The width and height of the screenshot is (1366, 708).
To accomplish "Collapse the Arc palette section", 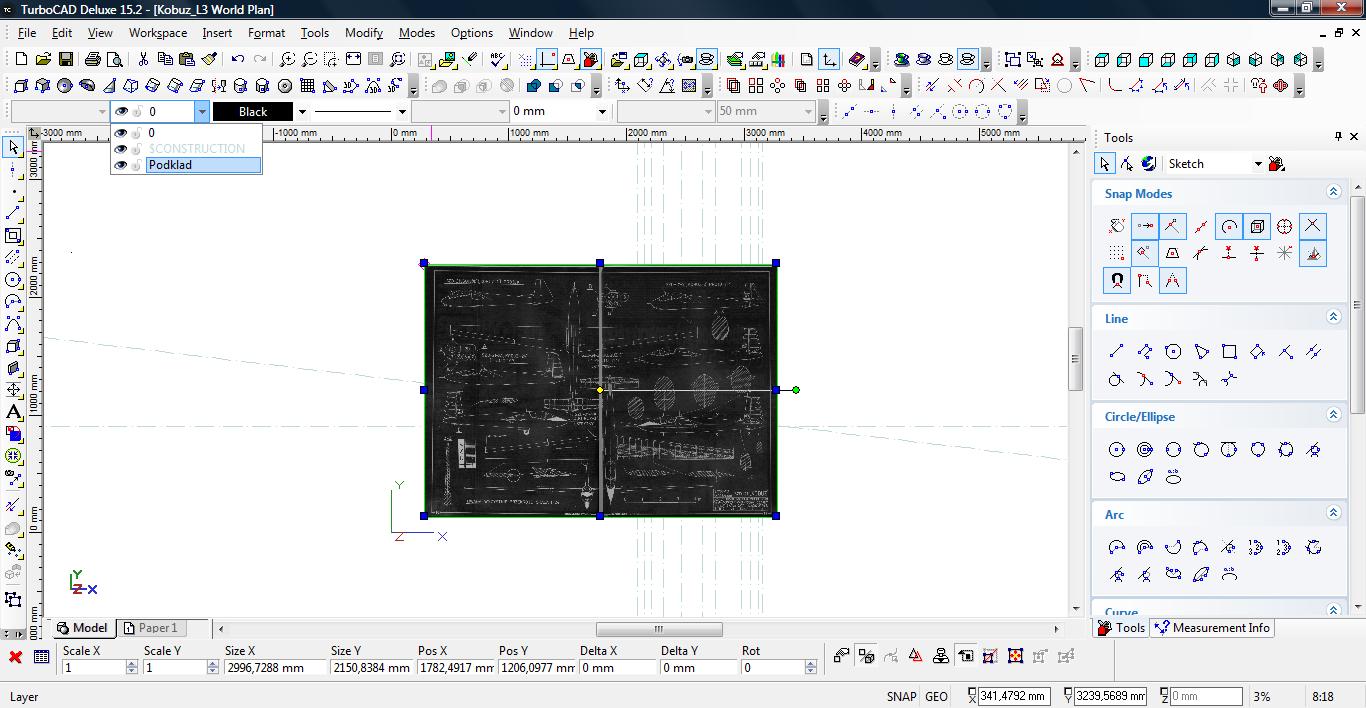I will coord(1333,513).
